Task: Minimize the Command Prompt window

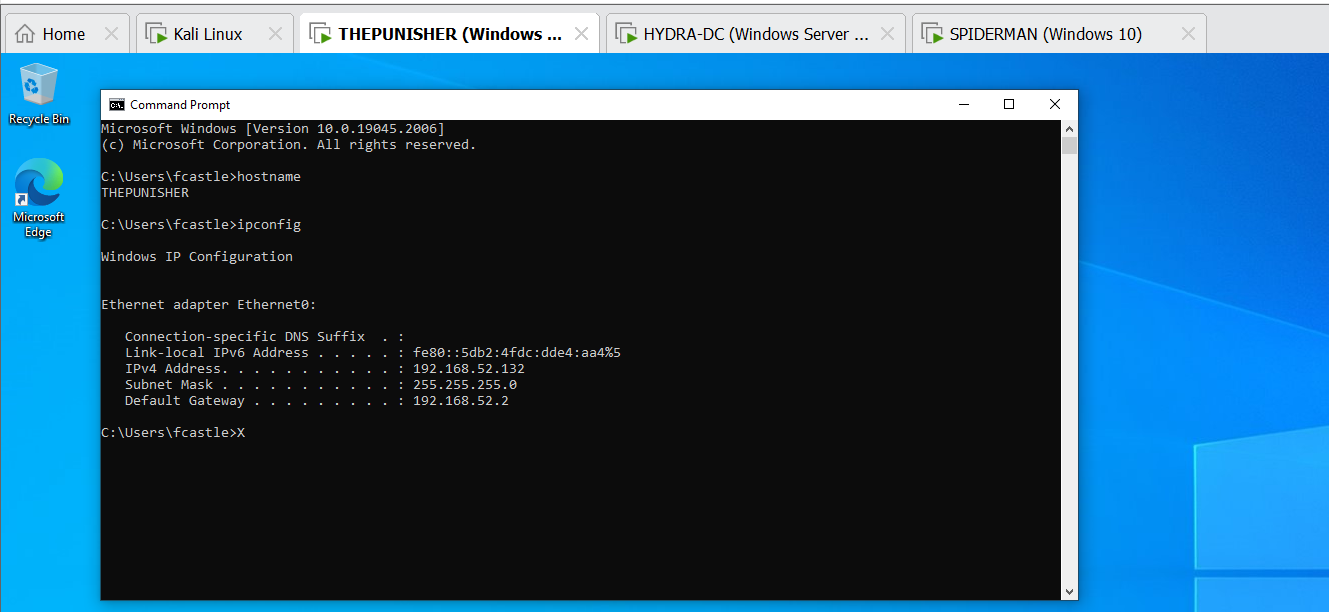Action: tap(963, 105)
